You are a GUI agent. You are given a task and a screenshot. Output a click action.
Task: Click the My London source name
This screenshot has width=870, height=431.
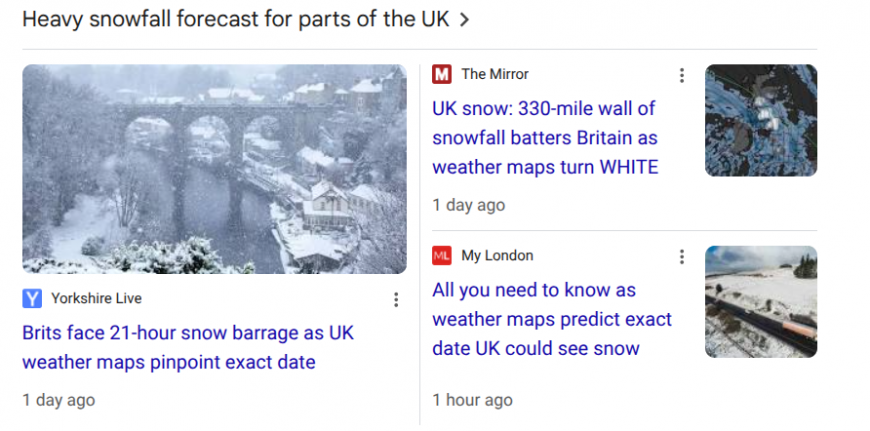pos(497,256)
